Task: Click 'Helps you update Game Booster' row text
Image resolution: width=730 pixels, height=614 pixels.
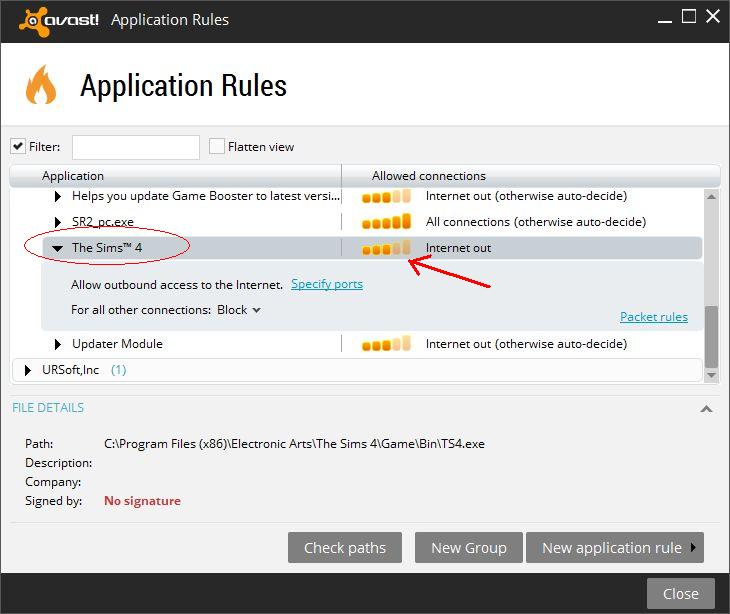Action: (206, 196)
